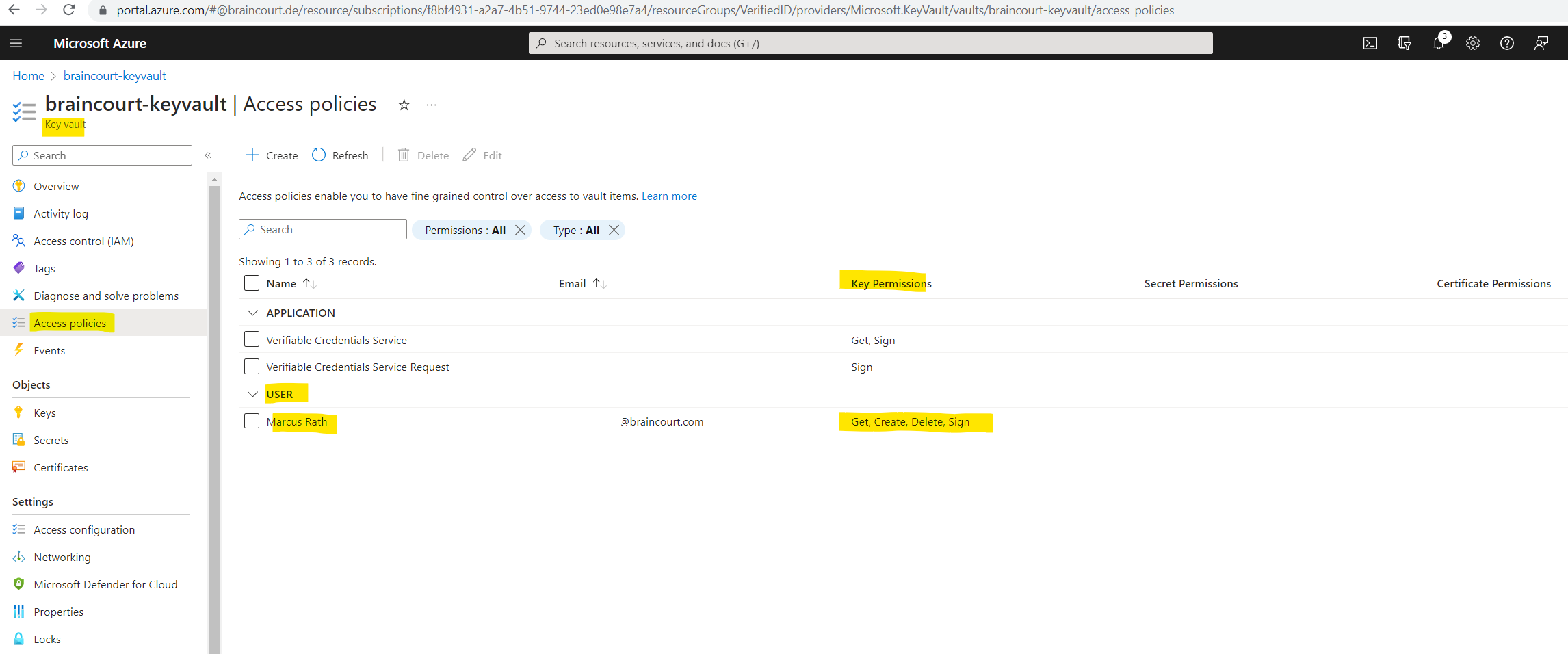Collapse the left navigation with the double chevron
The image size is (1568, 654).
coord(209,155)
